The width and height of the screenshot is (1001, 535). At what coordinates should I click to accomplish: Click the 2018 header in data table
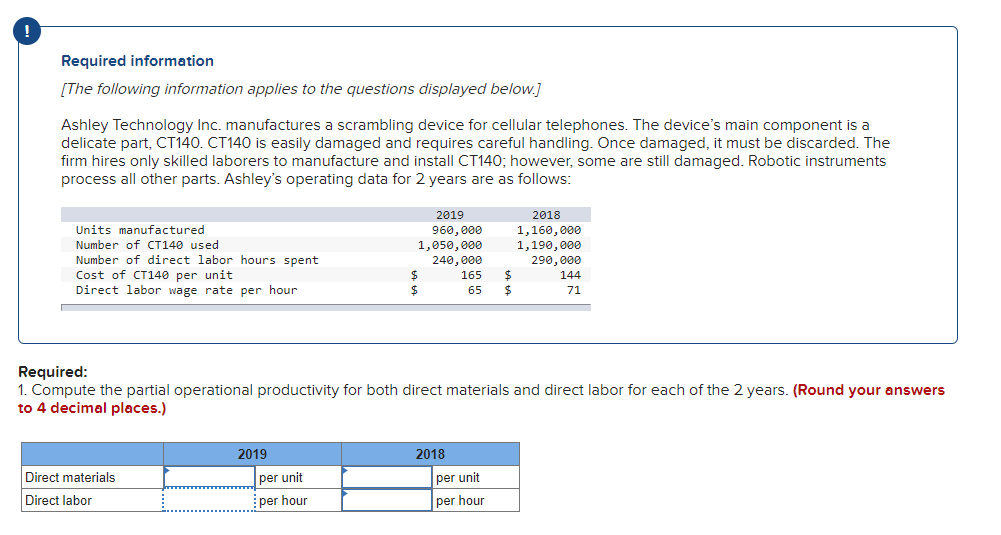546,215
